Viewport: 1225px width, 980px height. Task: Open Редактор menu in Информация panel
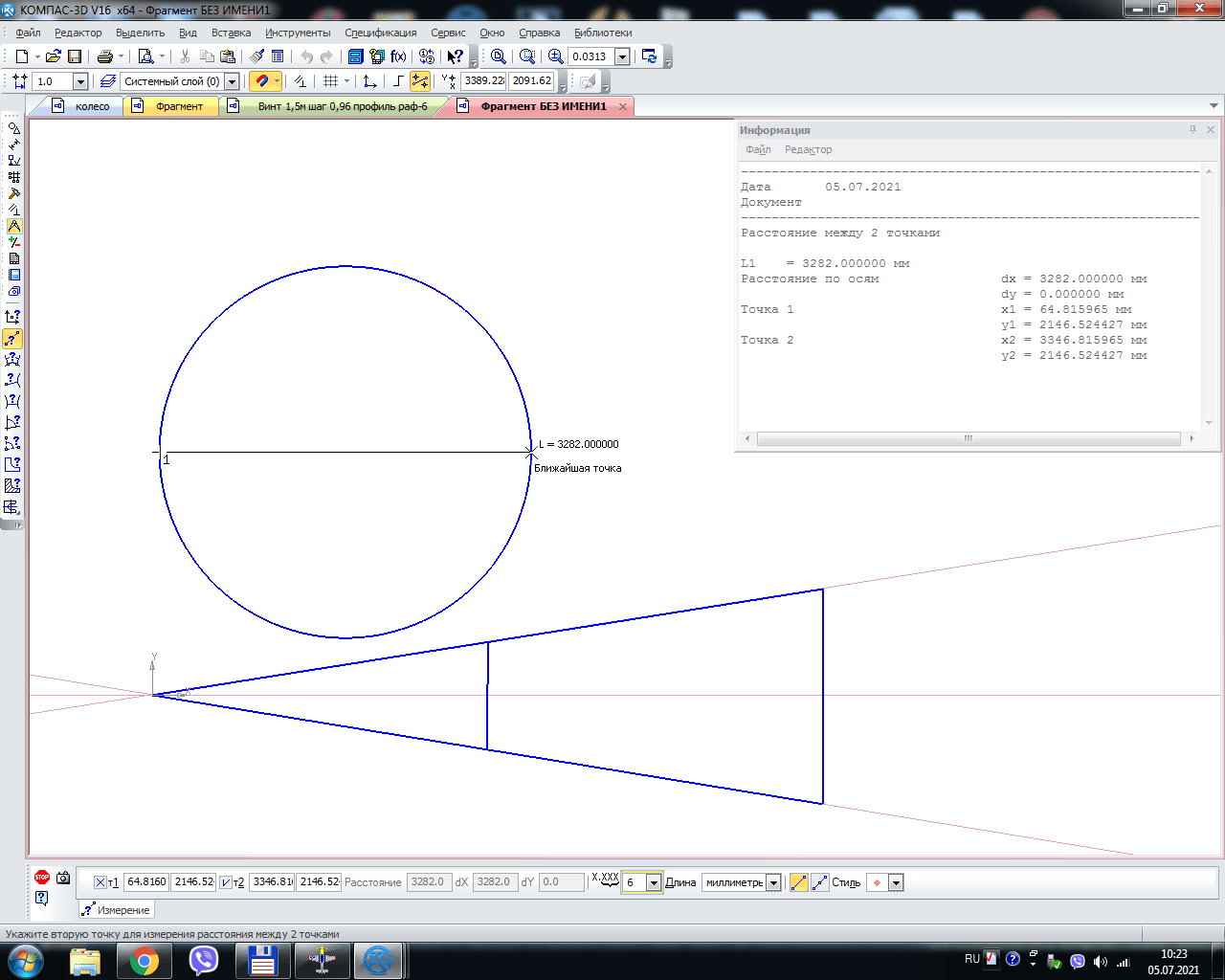click(x=808, y=149)
